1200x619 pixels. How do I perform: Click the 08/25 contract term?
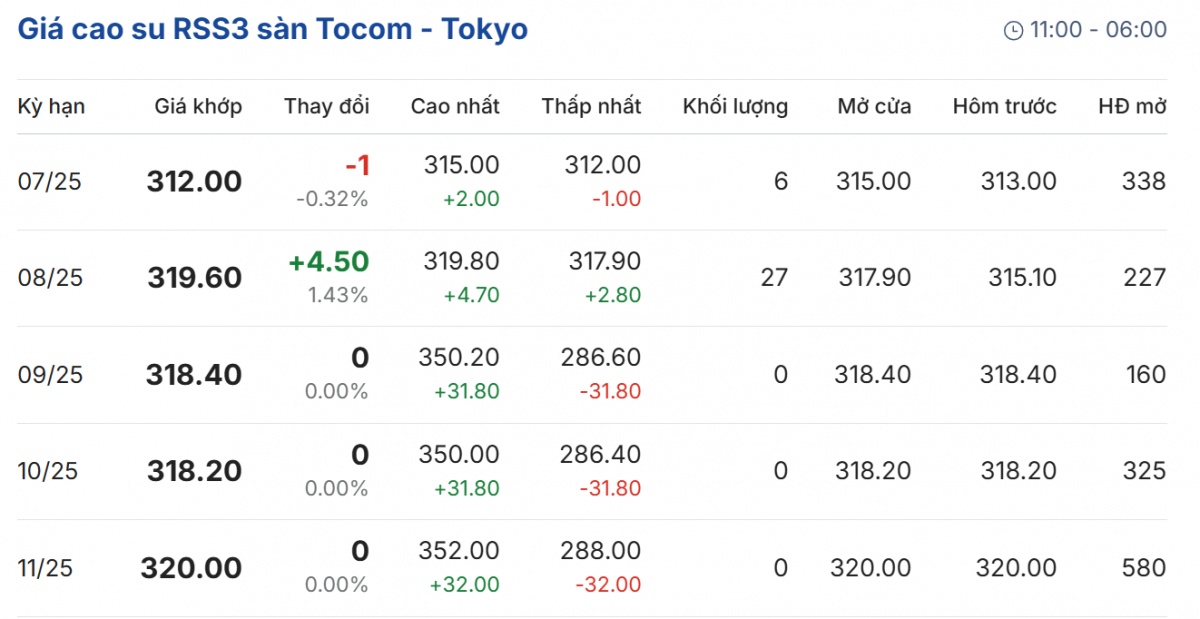click(50, 278)
